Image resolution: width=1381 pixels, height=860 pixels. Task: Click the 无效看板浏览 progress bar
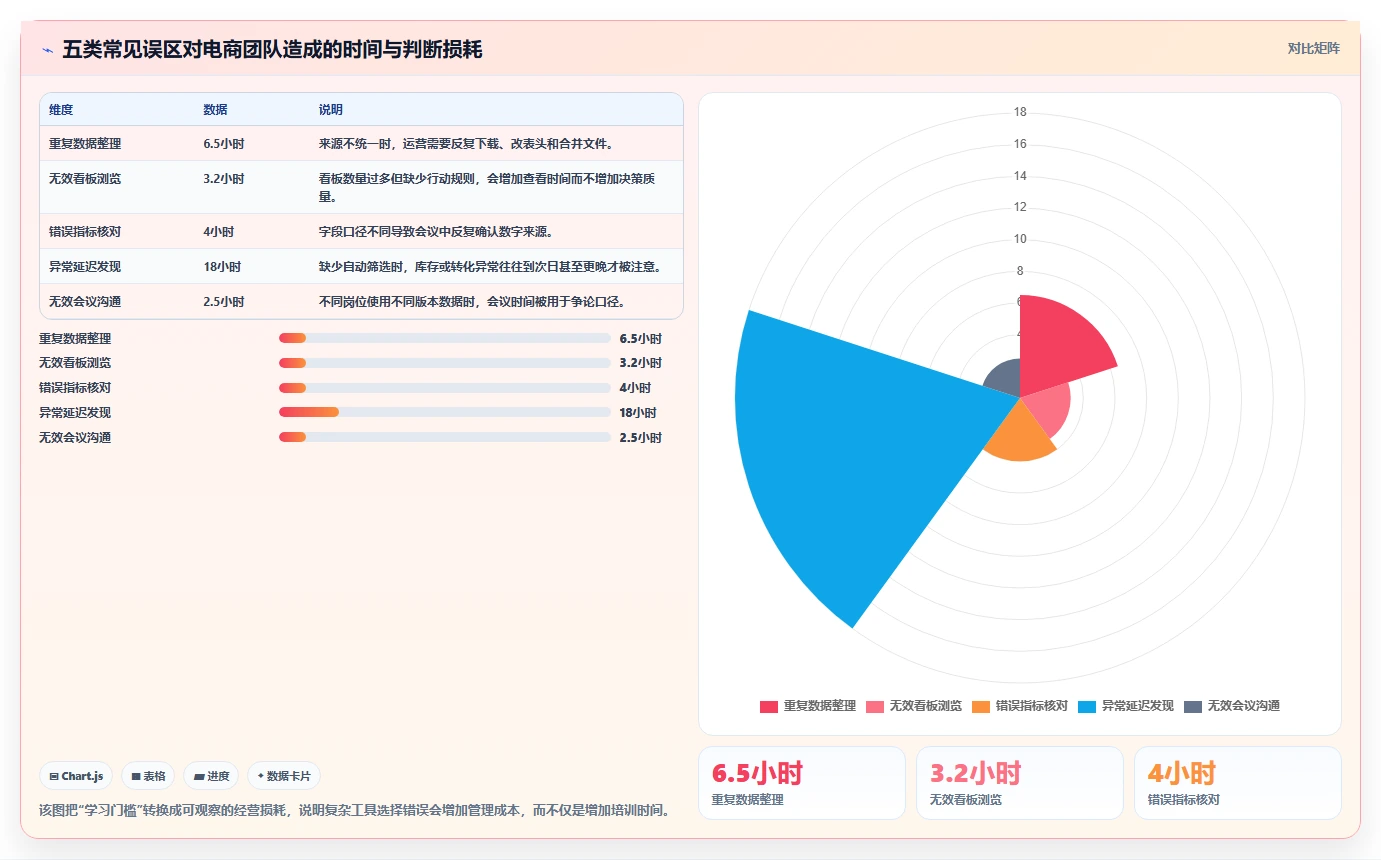coord(445,363)
